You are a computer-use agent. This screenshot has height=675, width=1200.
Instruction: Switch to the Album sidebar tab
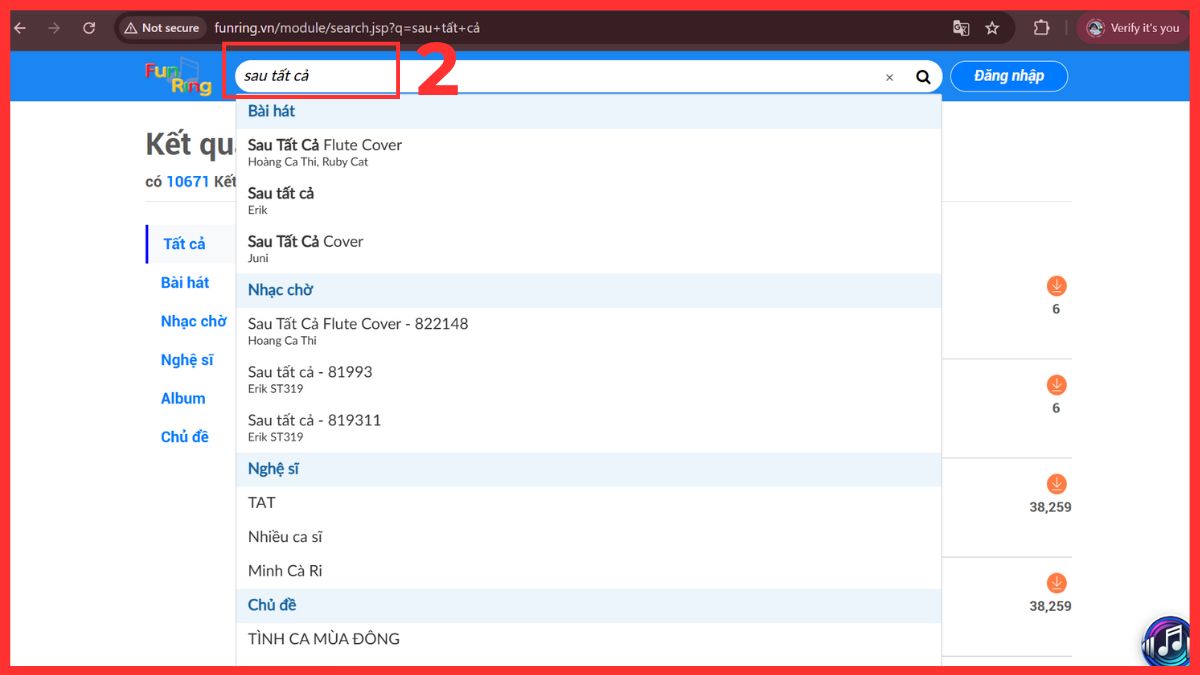[183, 398]
